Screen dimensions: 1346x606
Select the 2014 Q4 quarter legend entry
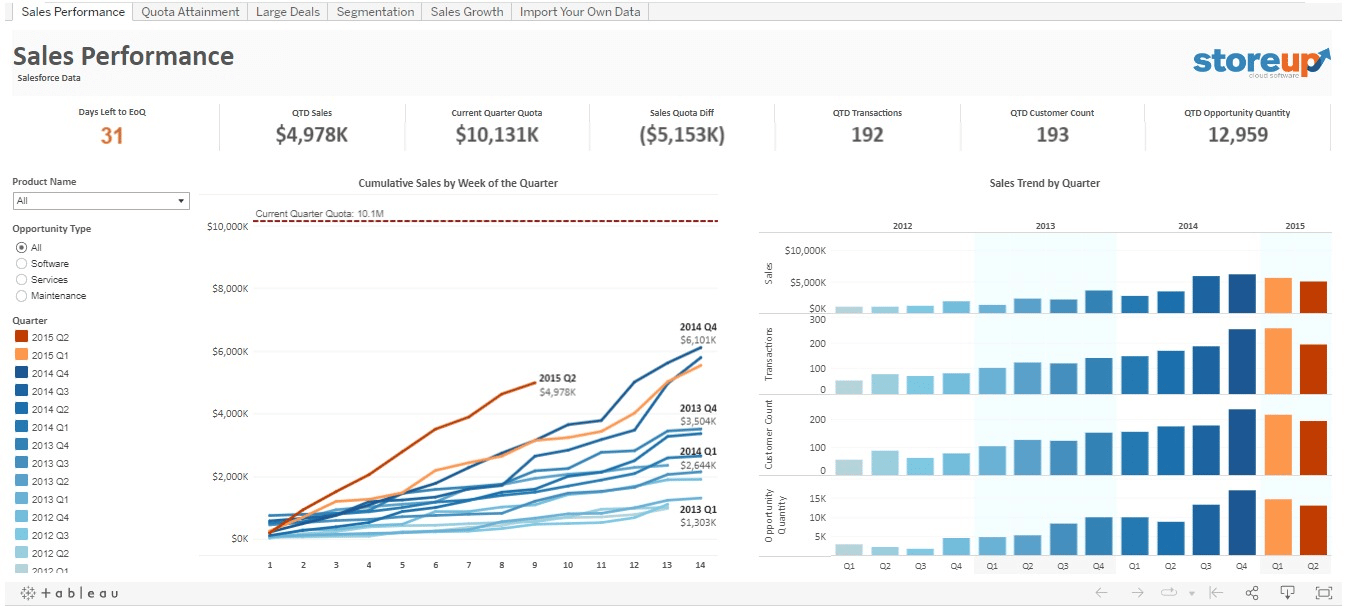coord(49,374)
